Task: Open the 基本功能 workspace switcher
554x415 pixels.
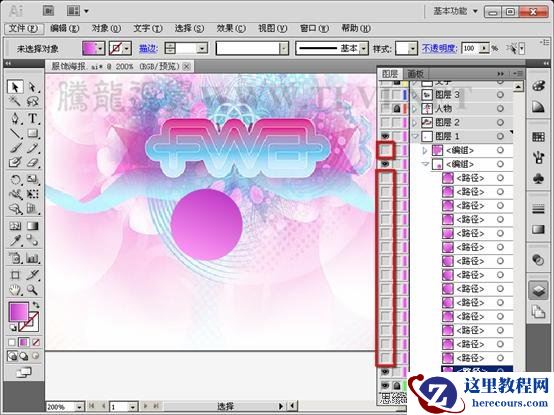Action: tap(456, 11)
